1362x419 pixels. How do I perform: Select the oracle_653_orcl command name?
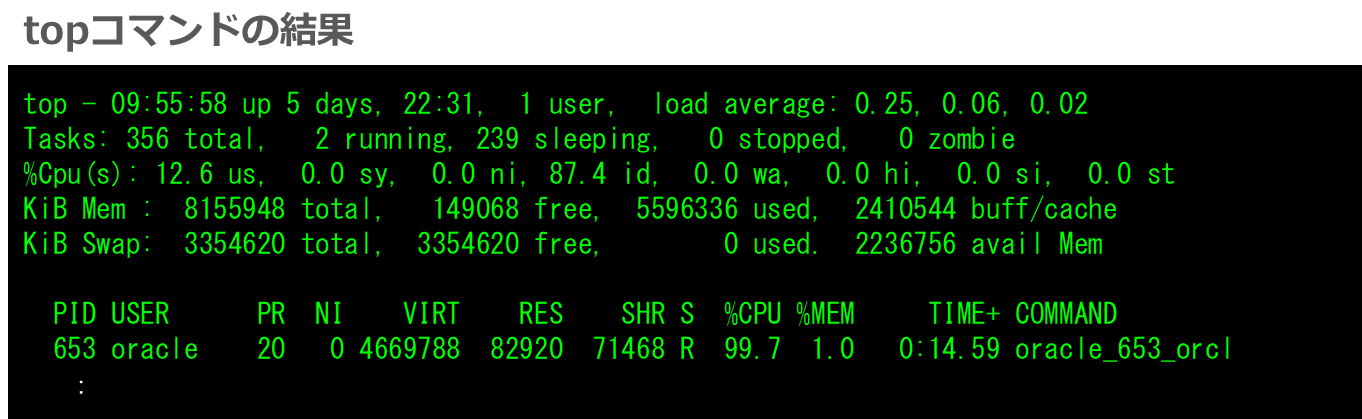point(1123,349)
